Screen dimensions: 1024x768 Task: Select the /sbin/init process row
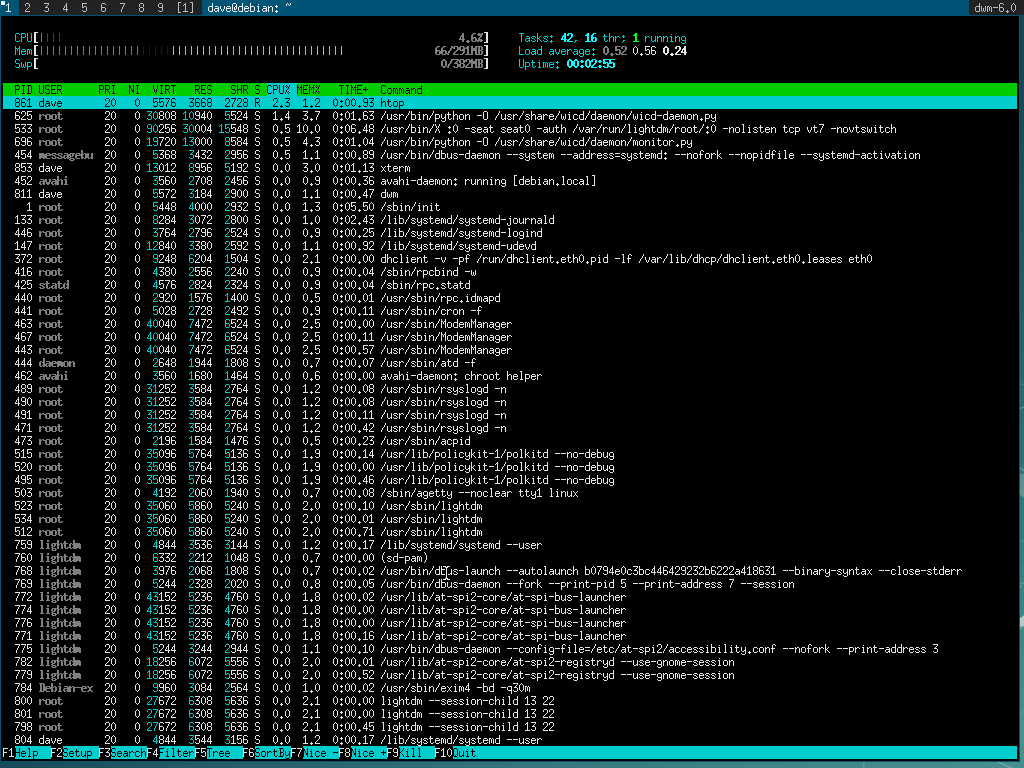click(400, 207)
